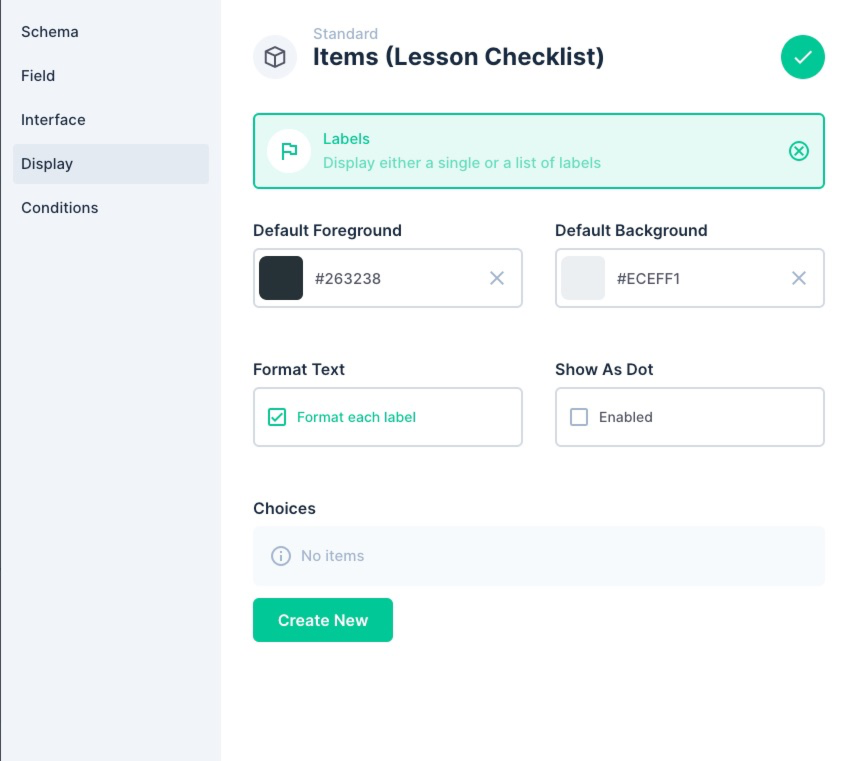This screenshot has height=761, width=852.
Task: Click Create New choice button
Action: (x=323, y=620)
